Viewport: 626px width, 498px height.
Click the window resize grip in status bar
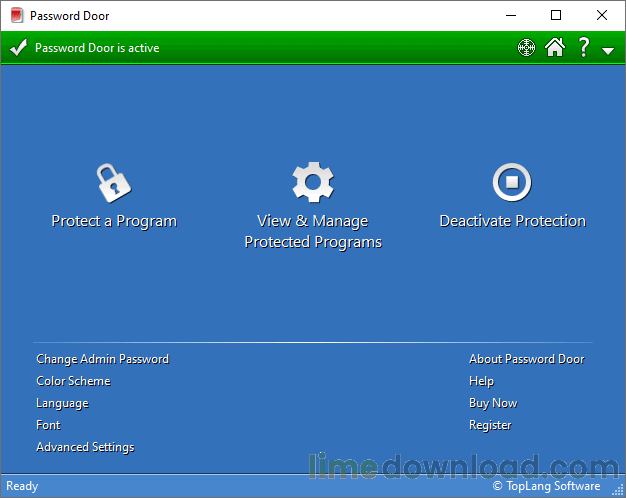(x=618, y=490)
